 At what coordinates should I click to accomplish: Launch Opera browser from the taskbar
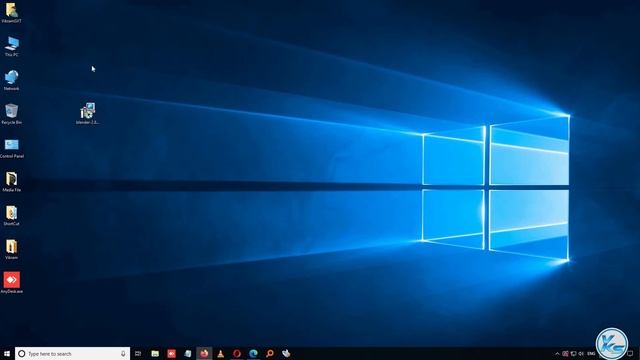237,353
